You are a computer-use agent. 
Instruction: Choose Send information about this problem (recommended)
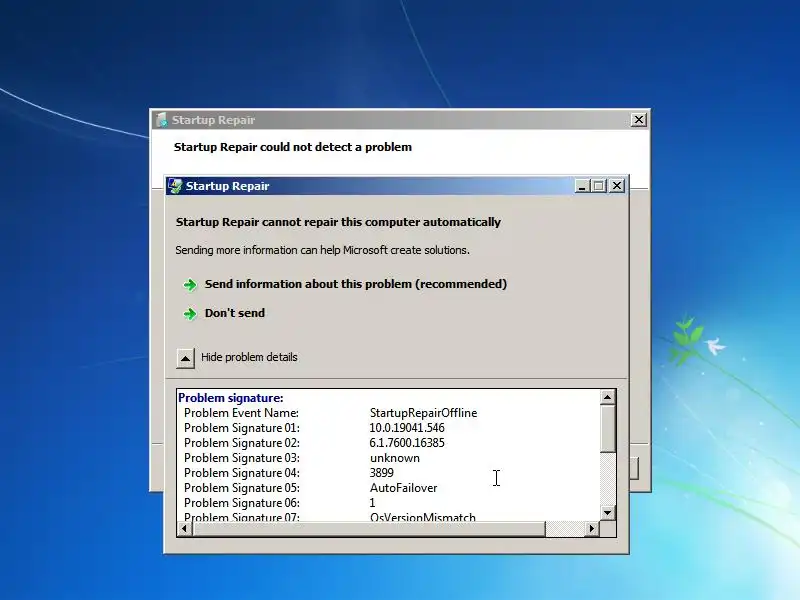[x=356, y=284]
